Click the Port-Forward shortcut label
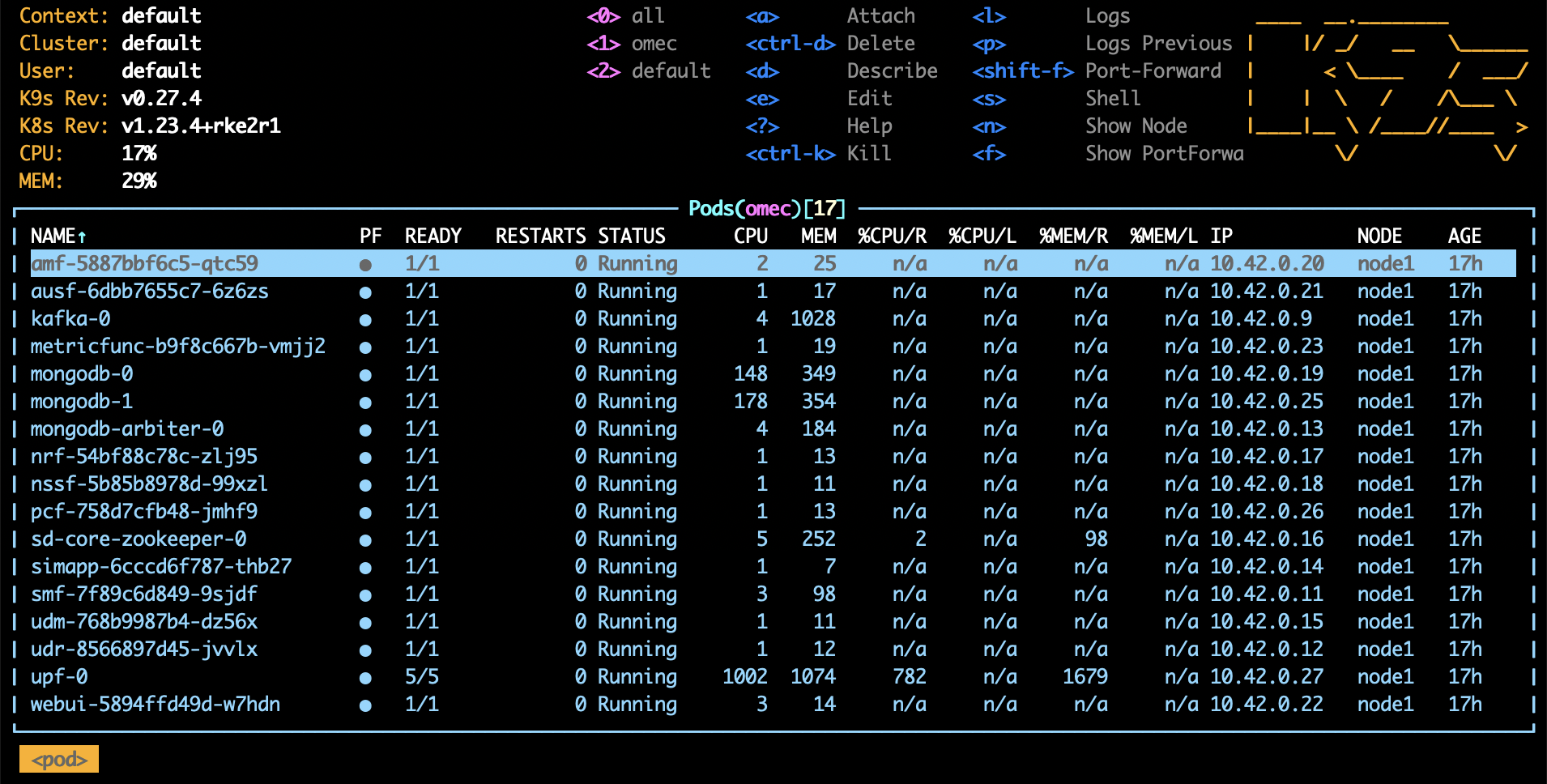The image size is (1547, 784). (x=1153, y=71)
